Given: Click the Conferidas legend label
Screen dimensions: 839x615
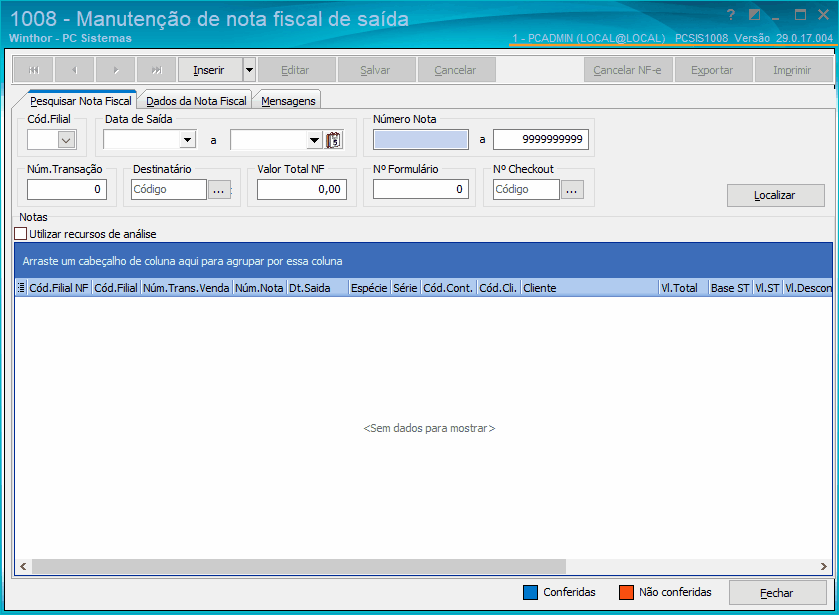Looking at the screenshot, I should tap(569, 593).
